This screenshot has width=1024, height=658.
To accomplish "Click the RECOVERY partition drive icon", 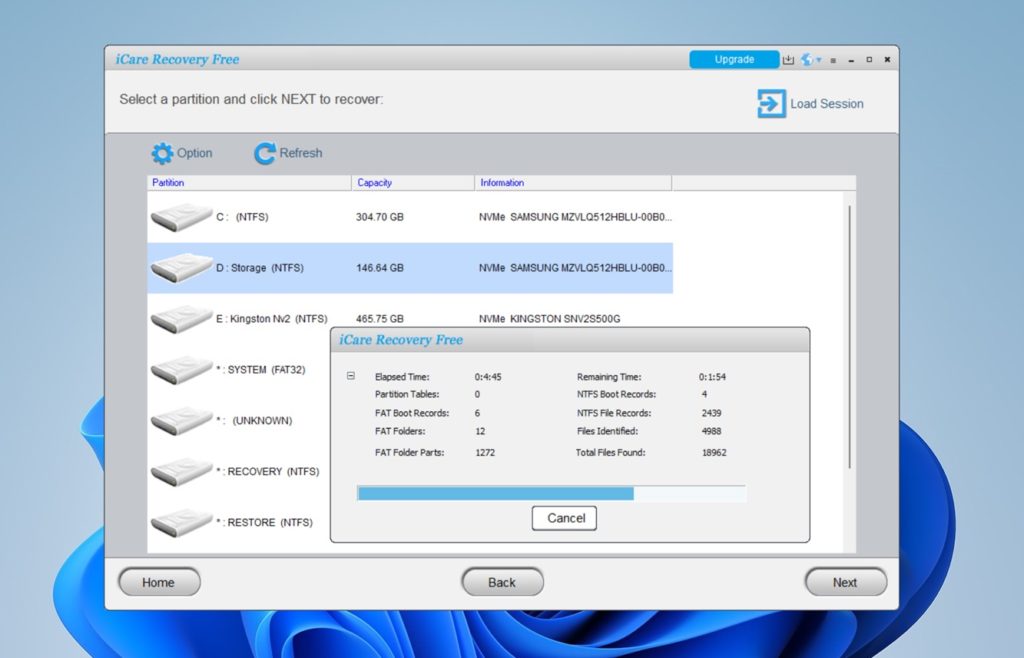I will click(181, 471).
